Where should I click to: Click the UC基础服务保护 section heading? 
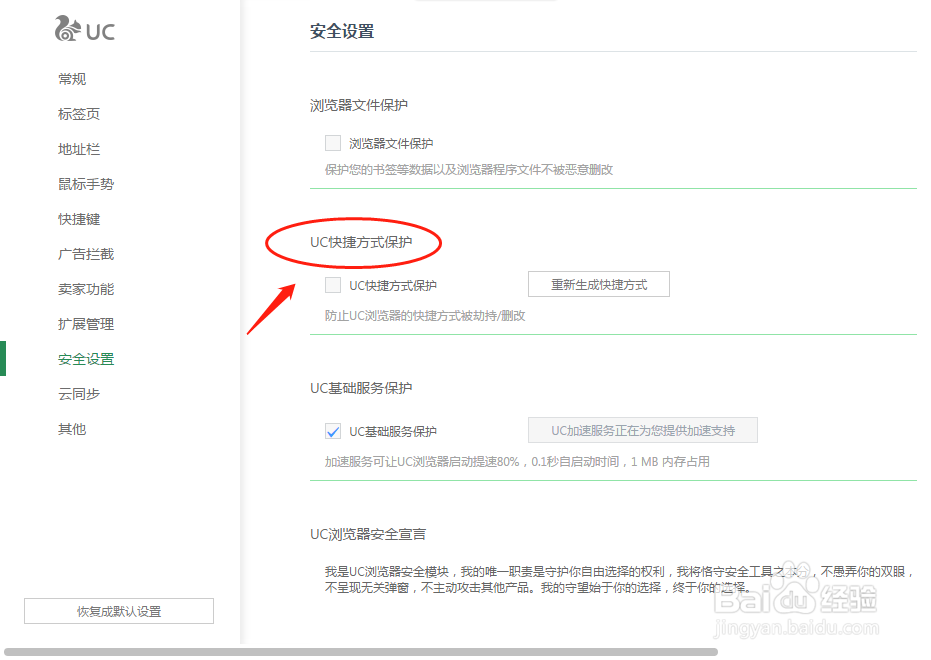(x=361, y=388)
